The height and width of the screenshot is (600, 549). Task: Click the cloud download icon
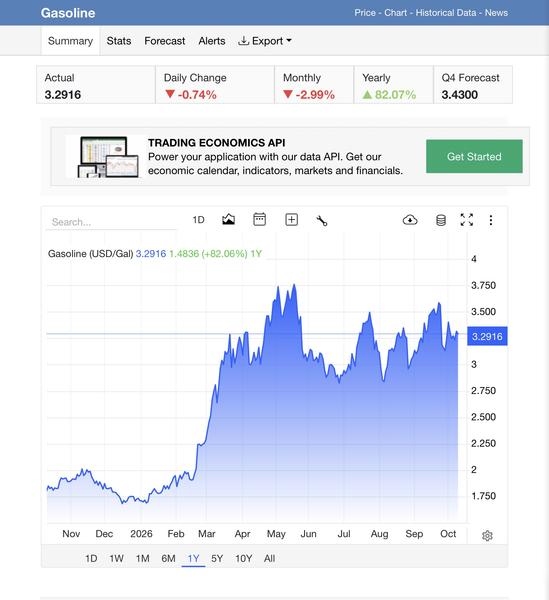[410, 220]
